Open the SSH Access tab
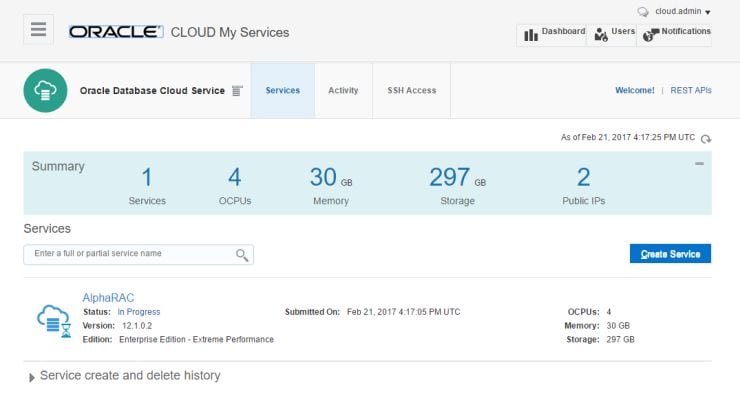This screenshot has height=414, width=740. click(x=412, y=91)
